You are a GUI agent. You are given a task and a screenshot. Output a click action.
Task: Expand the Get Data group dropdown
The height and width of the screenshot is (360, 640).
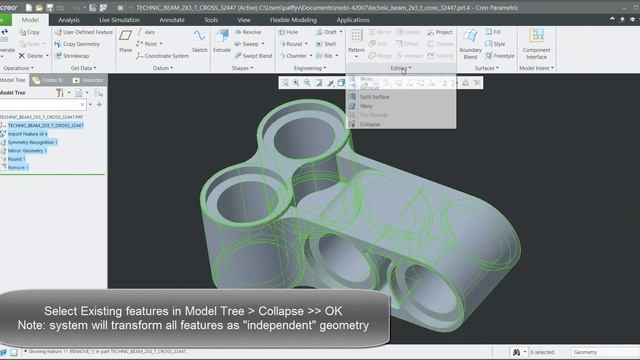coord(84,68)
